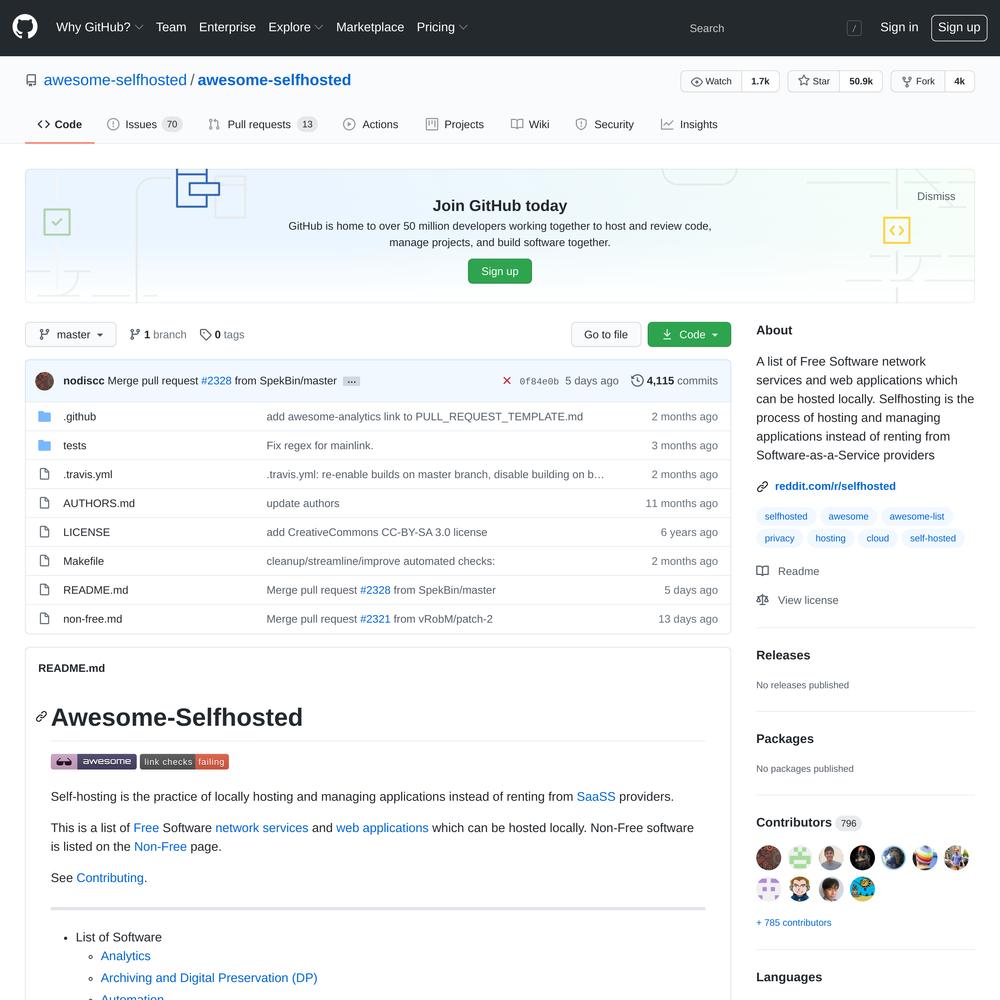The width and height of the screenshot is (1000, 1000).
Task: Star the awesome-selfhosted repository
Action: 814,82
